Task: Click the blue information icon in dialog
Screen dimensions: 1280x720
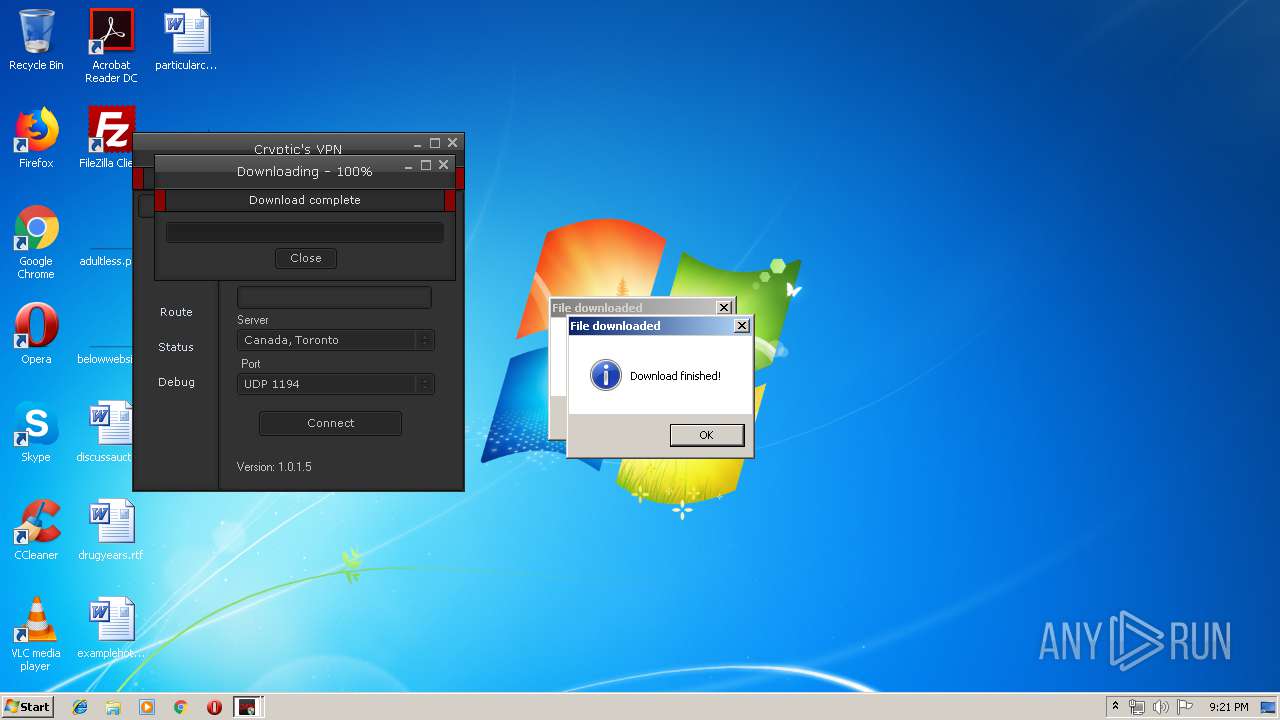Action: coord(605,376)
